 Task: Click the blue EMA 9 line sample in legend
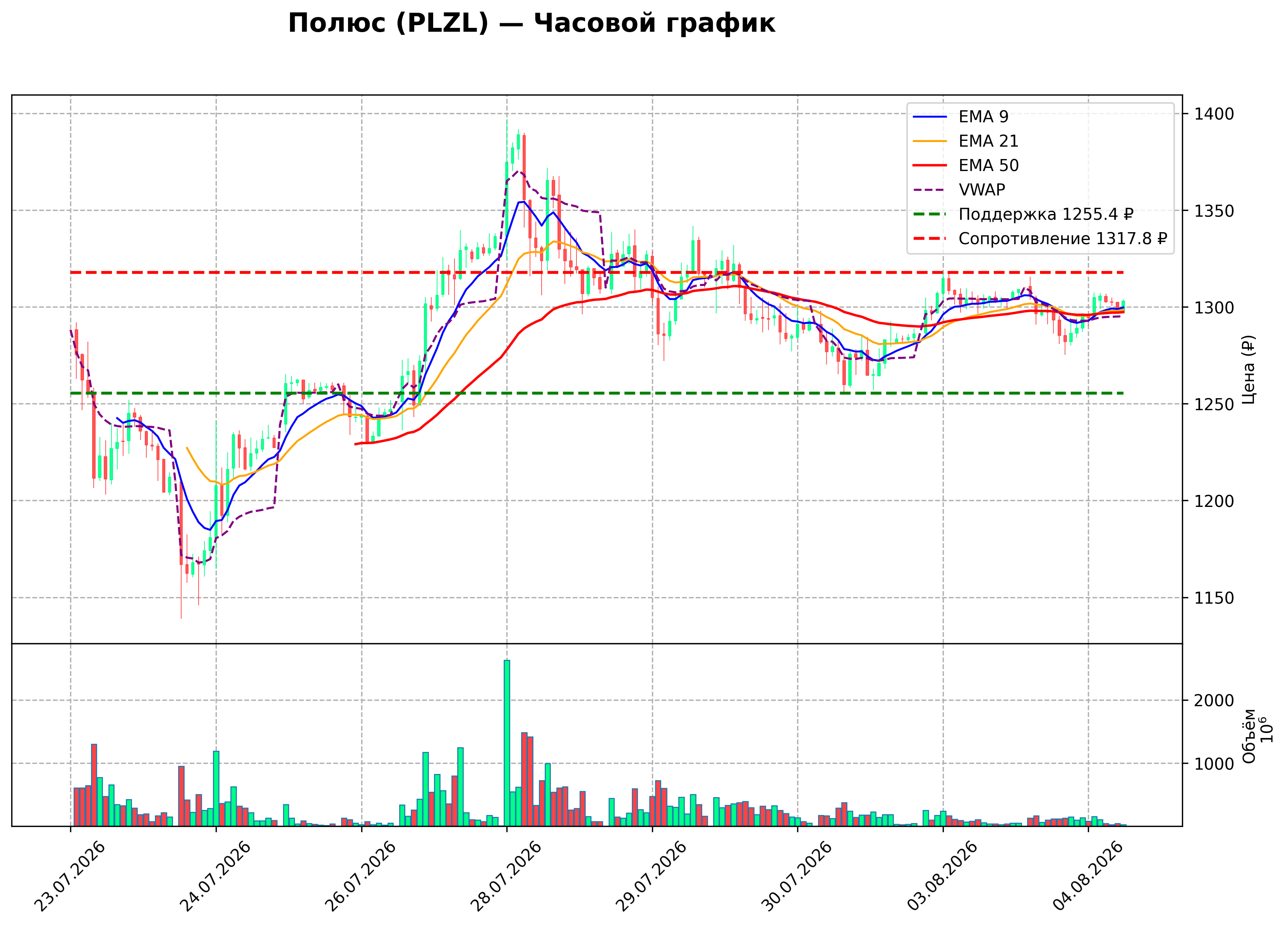[x=930, y=117]
